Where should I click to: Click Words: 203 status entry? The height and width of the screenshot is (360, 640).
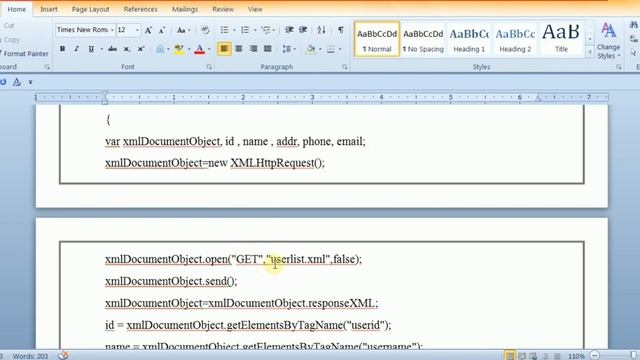(x=30, y=356)
